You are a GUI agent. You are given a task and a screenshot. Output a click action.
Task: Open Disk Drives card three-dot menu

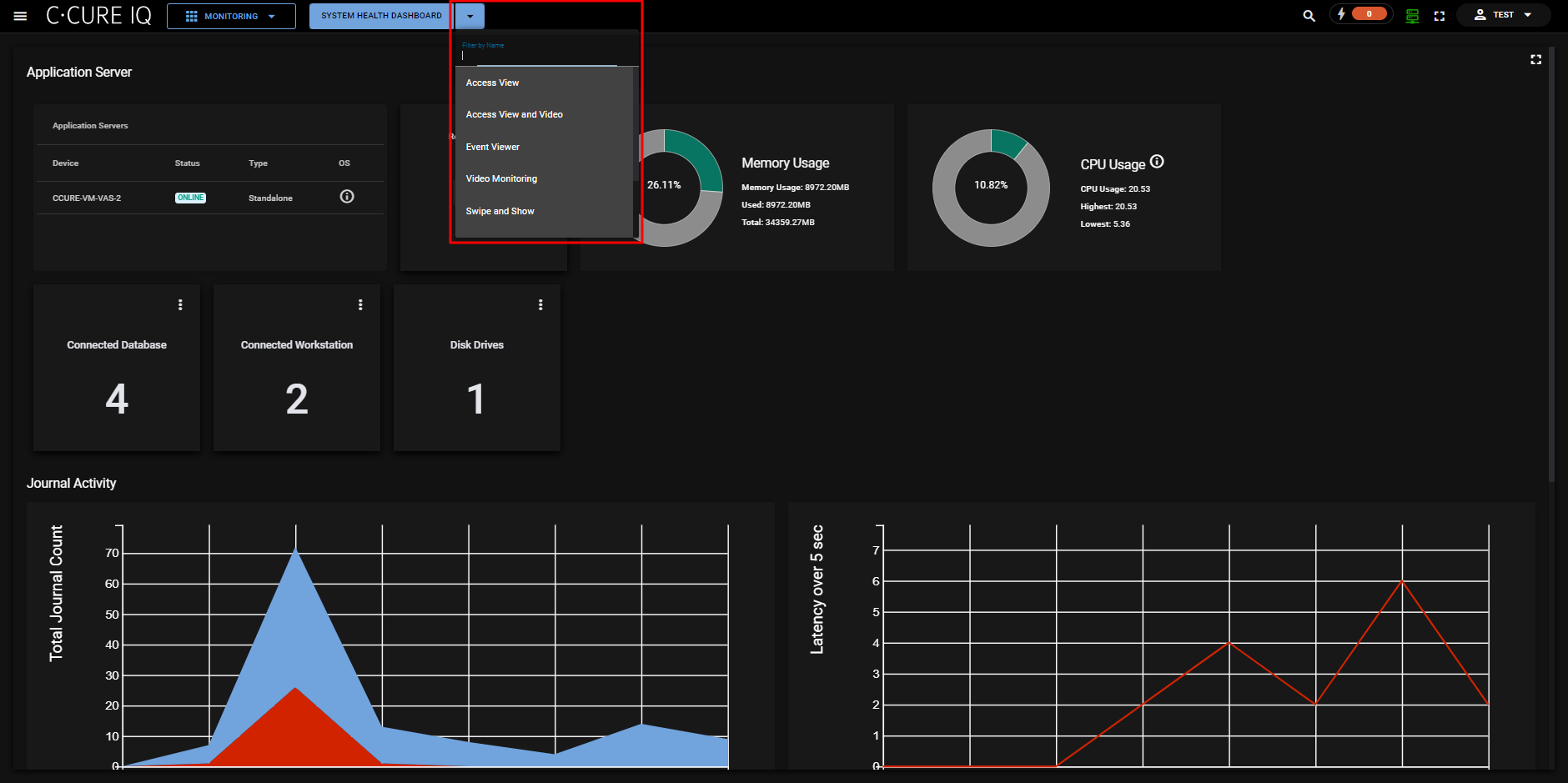(540, 305)
